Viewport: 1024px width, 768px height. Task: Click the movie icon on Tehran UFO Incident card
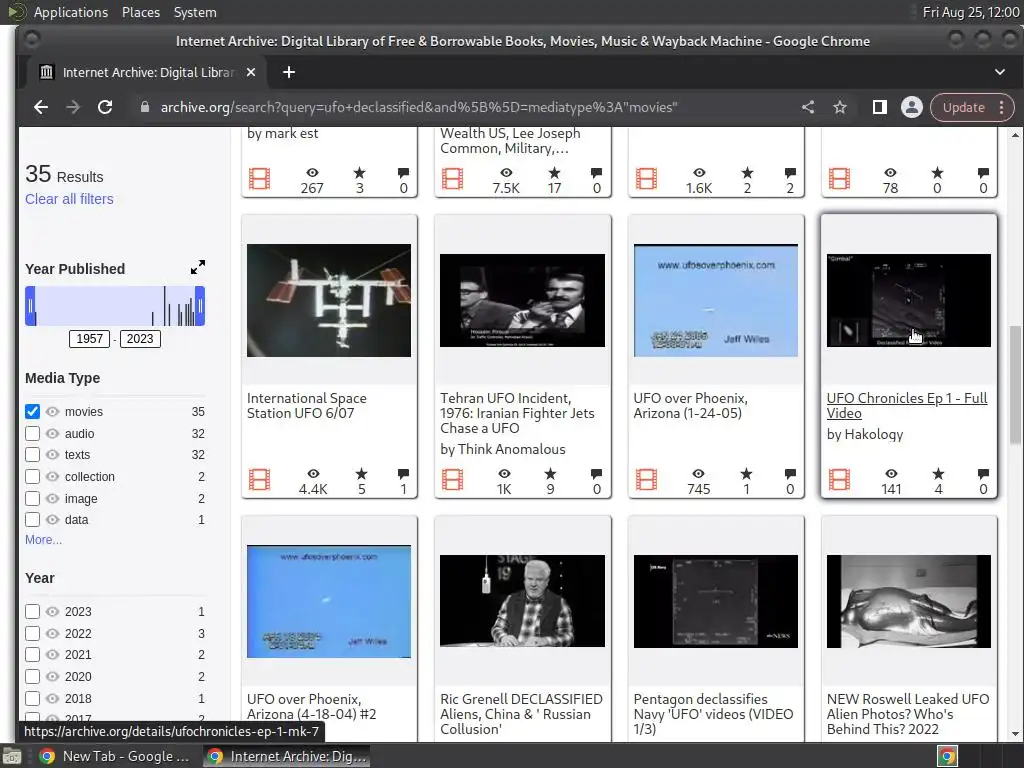(453, 480)
